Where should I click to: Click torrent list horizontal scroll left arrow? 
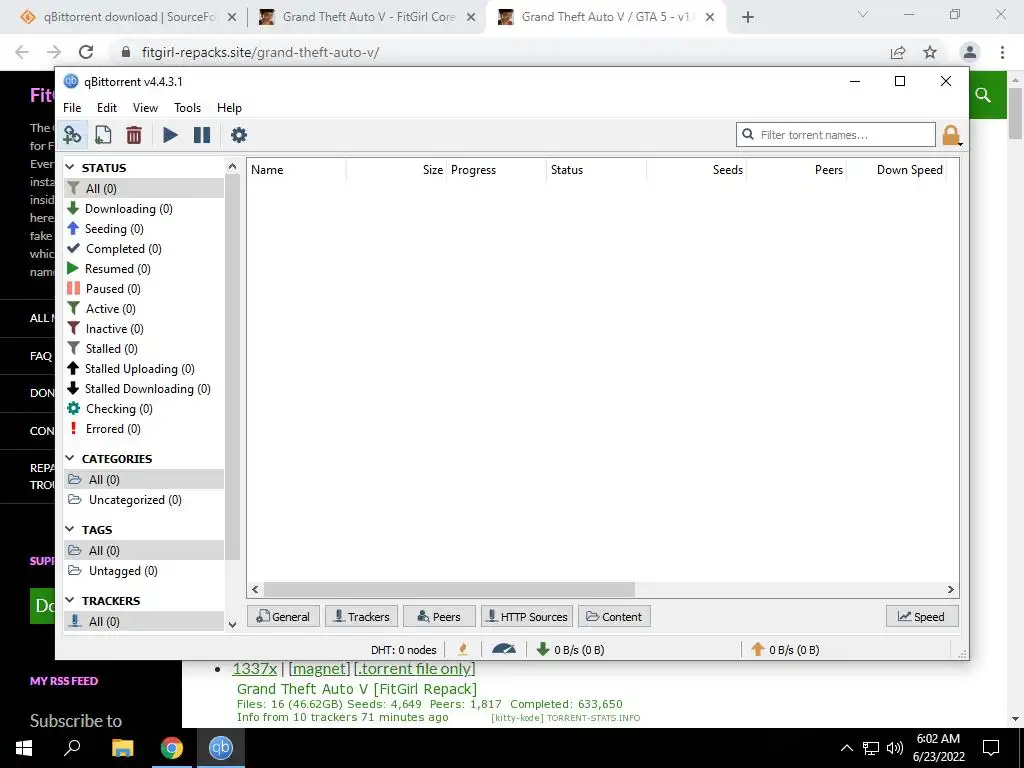pyautogui.click(x=255, y=590)
